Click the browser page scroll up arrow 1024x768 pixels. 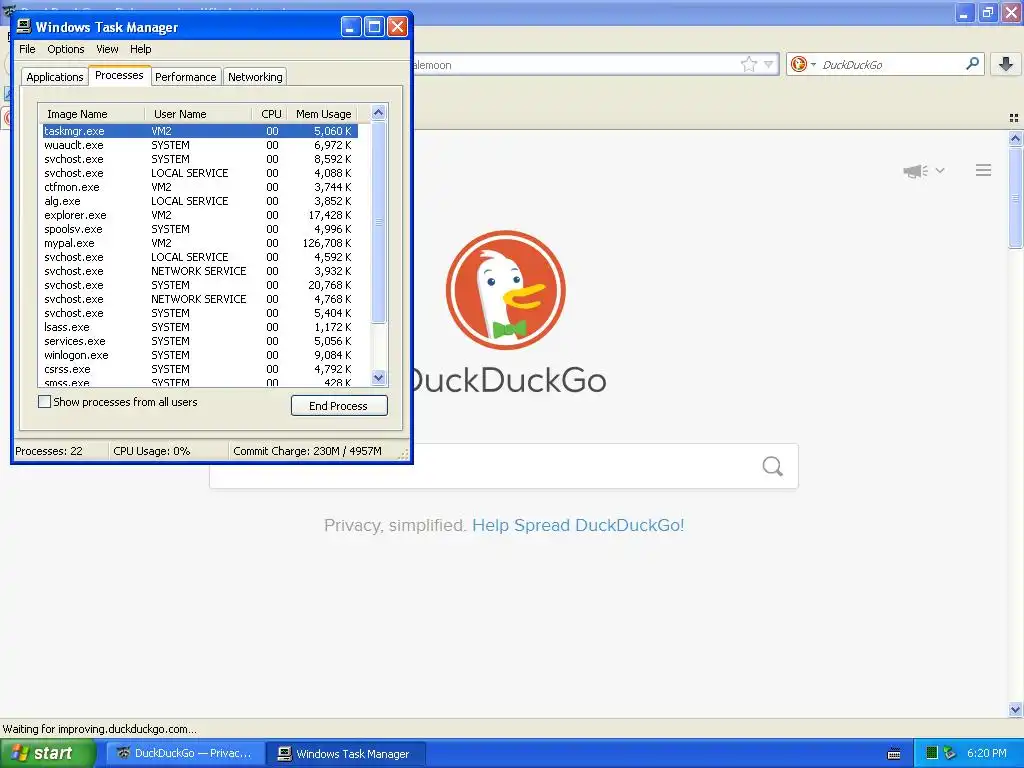[x=1015, y=138]
